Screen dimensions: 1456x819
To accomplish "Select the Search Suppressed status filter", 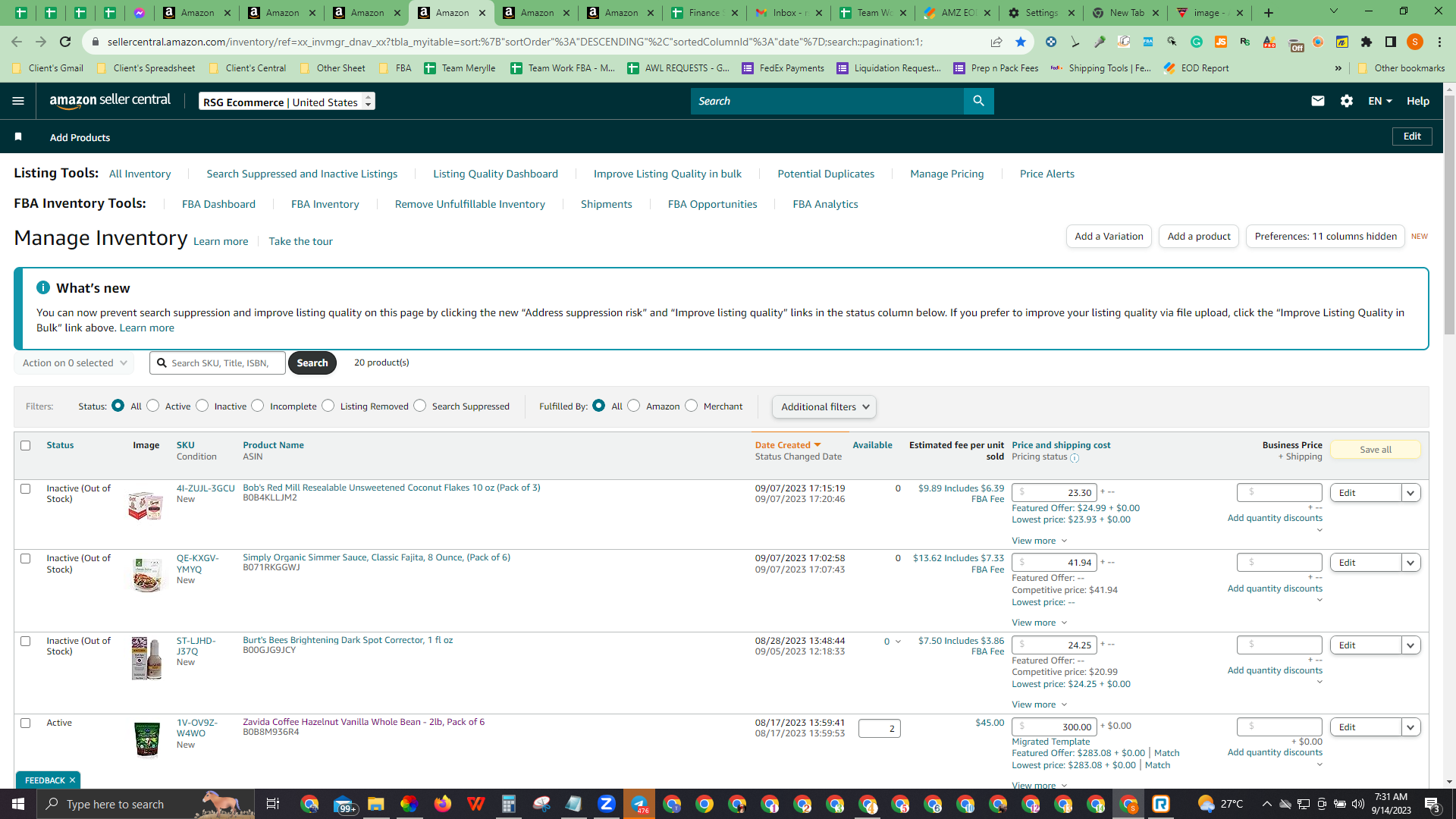I will click(x=420, y=406).
